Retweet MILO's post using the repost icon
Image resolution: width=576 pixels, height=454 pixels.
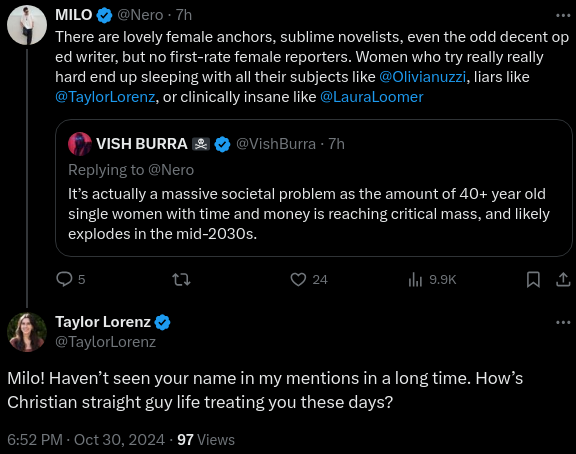point(181,280)
